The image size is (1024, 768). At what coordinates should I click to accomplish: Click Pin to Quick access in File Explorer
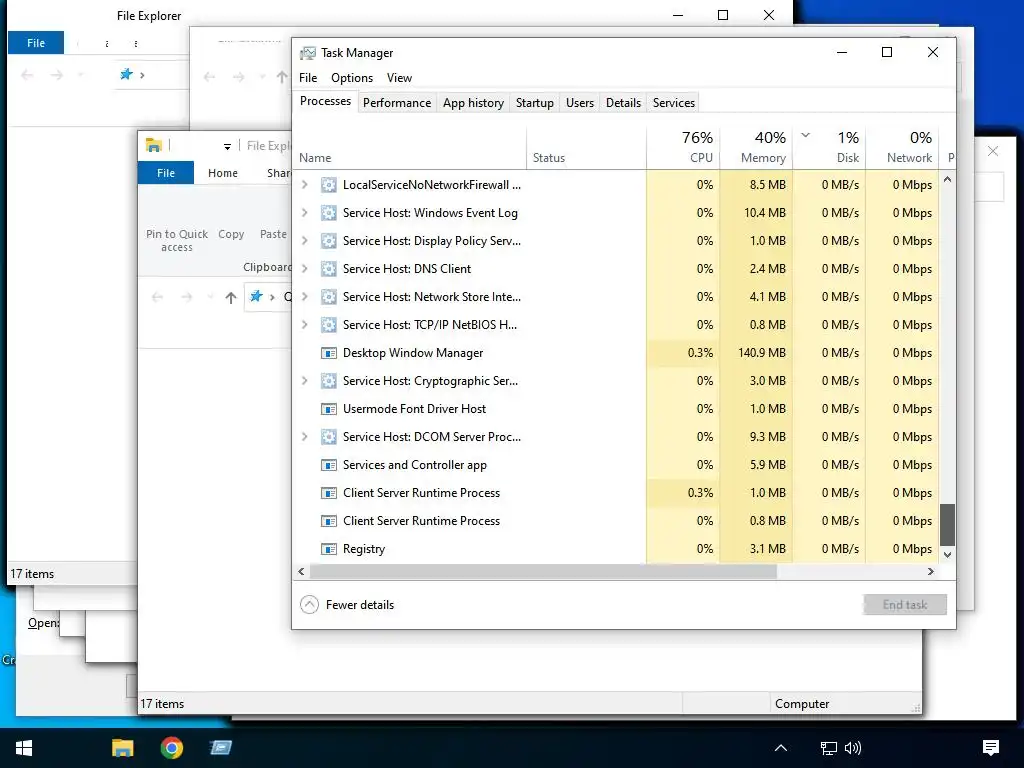[x=176, y=240]
